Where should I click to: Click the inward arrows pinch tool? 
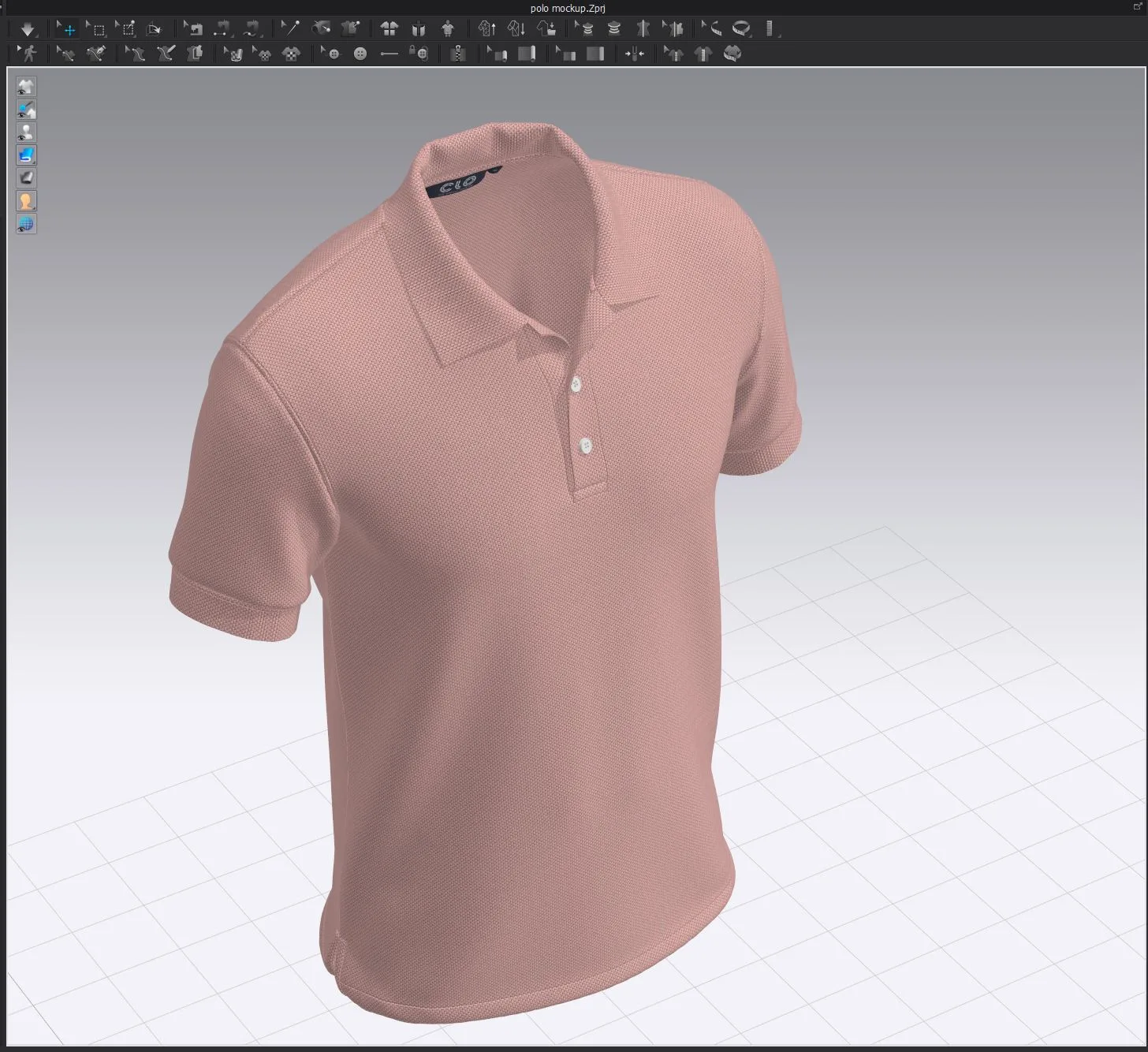[x=635, y=54]
